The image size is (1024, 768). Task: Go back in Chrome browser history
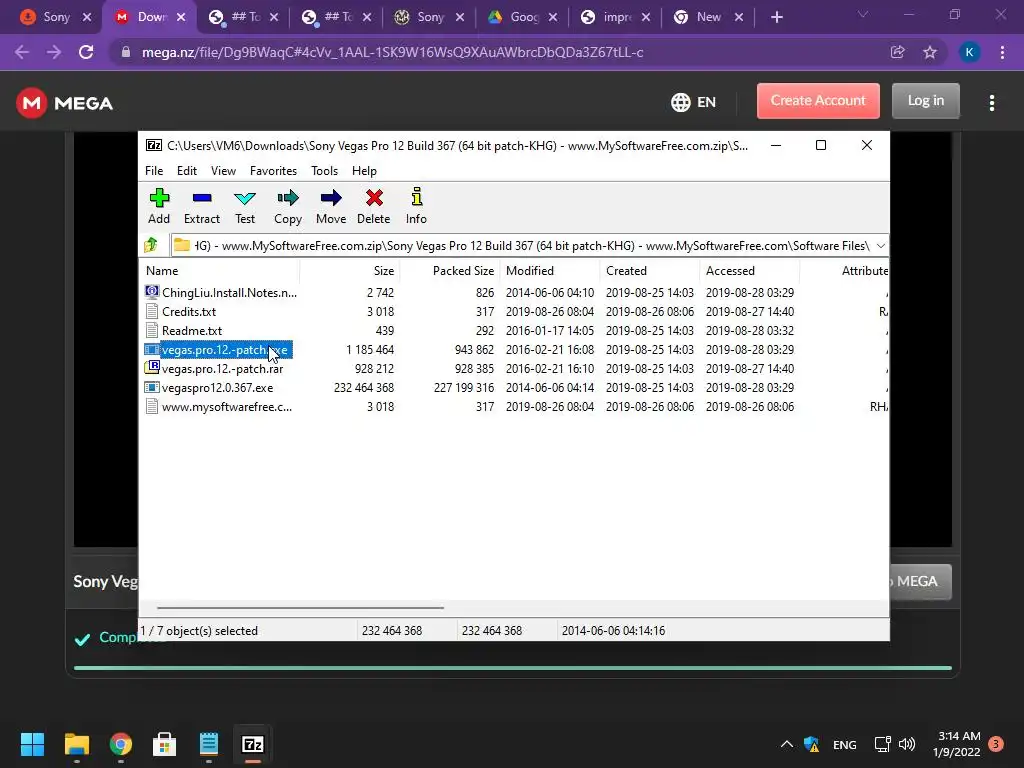pos(22,52)
